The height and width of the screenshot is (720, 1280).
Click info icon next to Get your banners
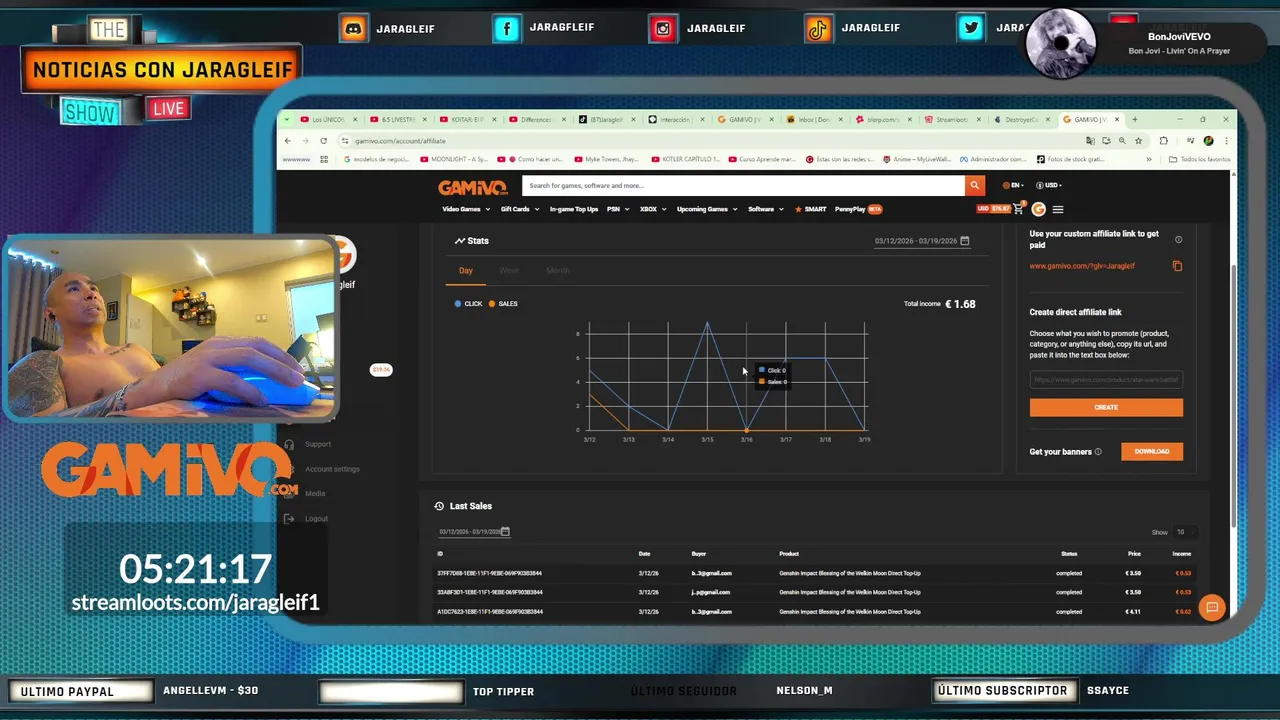click(1098, 452)
